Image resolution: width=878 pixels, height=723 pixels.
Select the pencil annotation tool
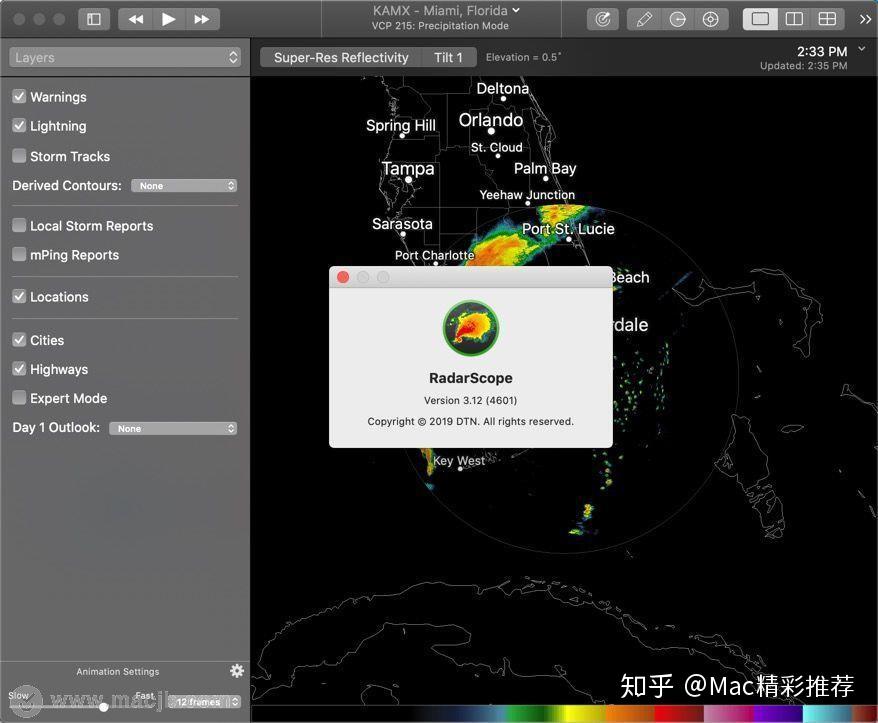643,18
